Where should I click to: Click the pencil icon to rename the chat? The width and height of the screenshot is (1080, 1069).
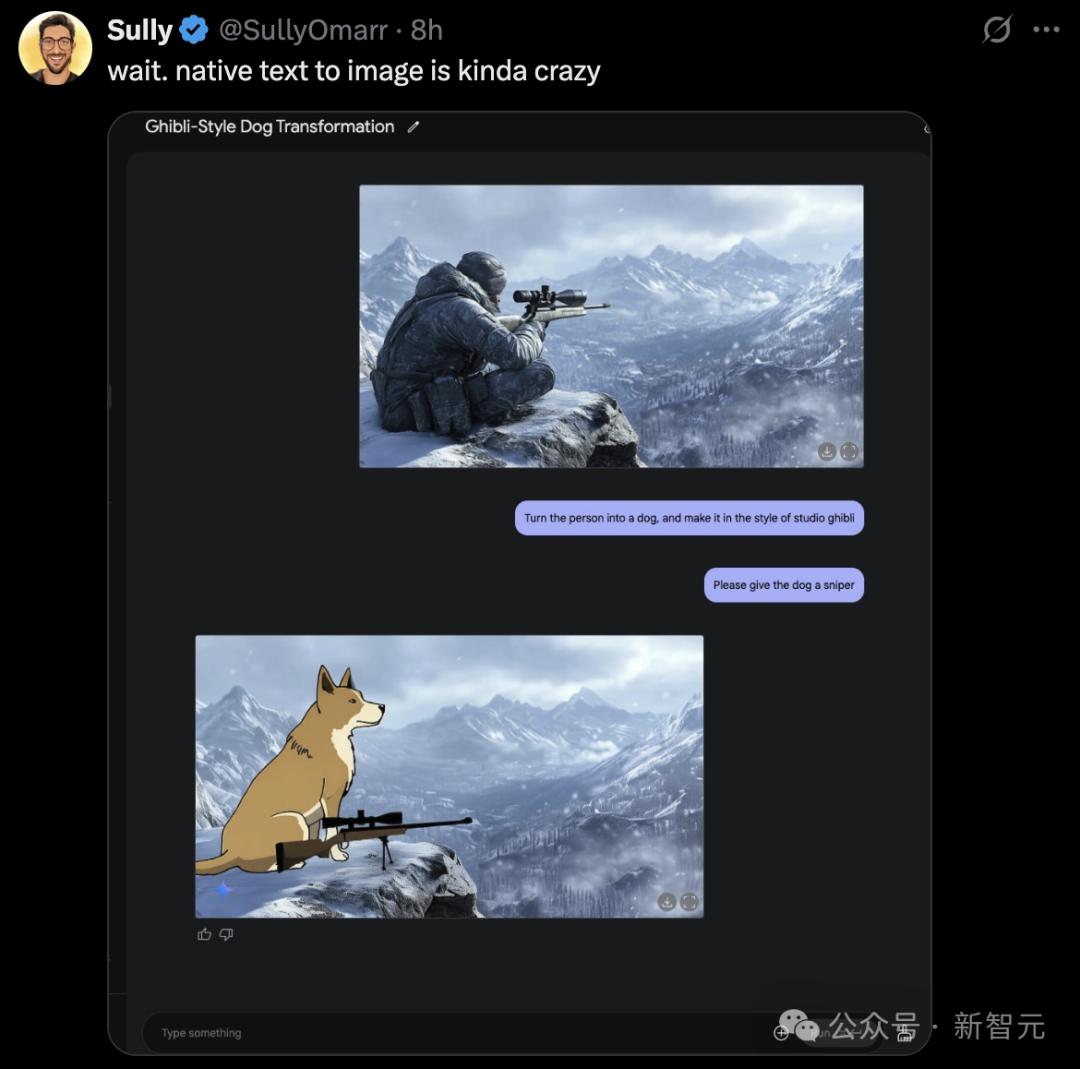coord(414,127)
